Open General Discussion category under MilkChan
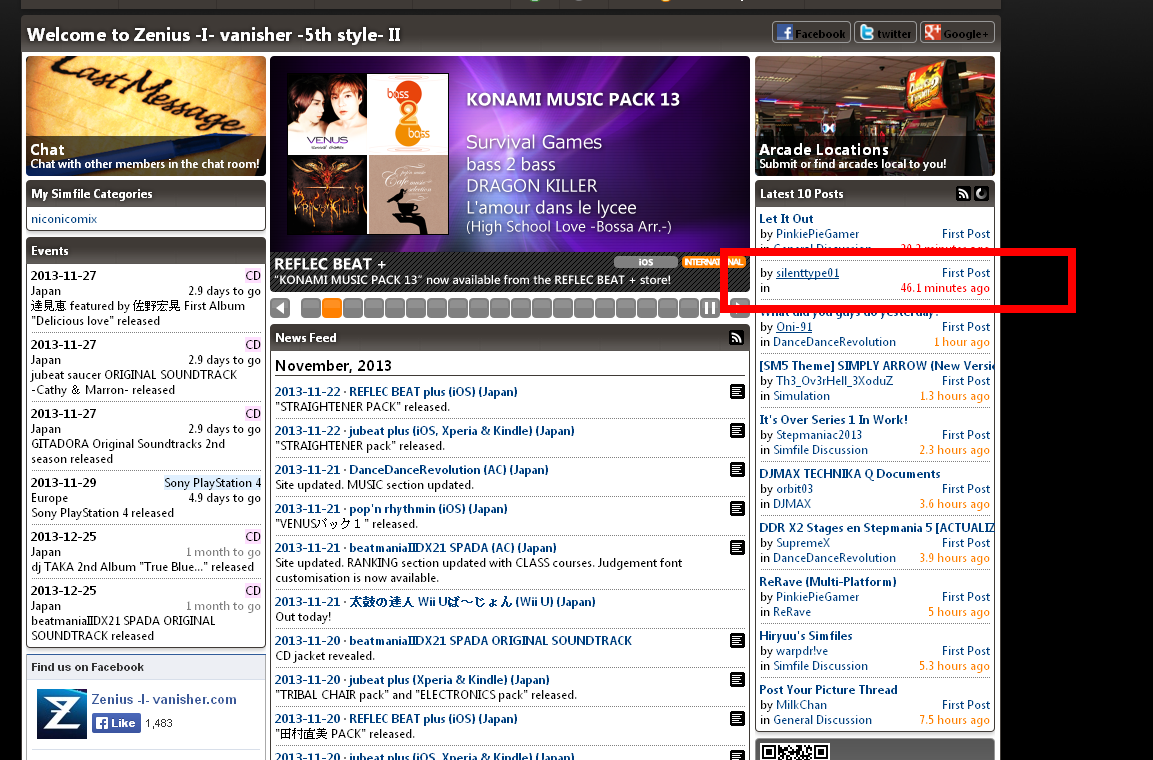 coord(822,720)
